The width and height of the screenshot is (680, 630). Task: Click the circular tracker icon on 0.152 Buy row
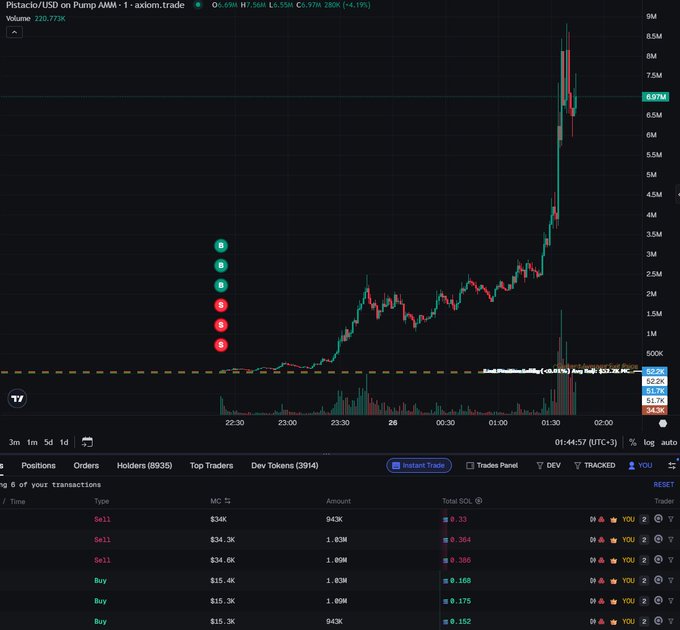point(658,620)
